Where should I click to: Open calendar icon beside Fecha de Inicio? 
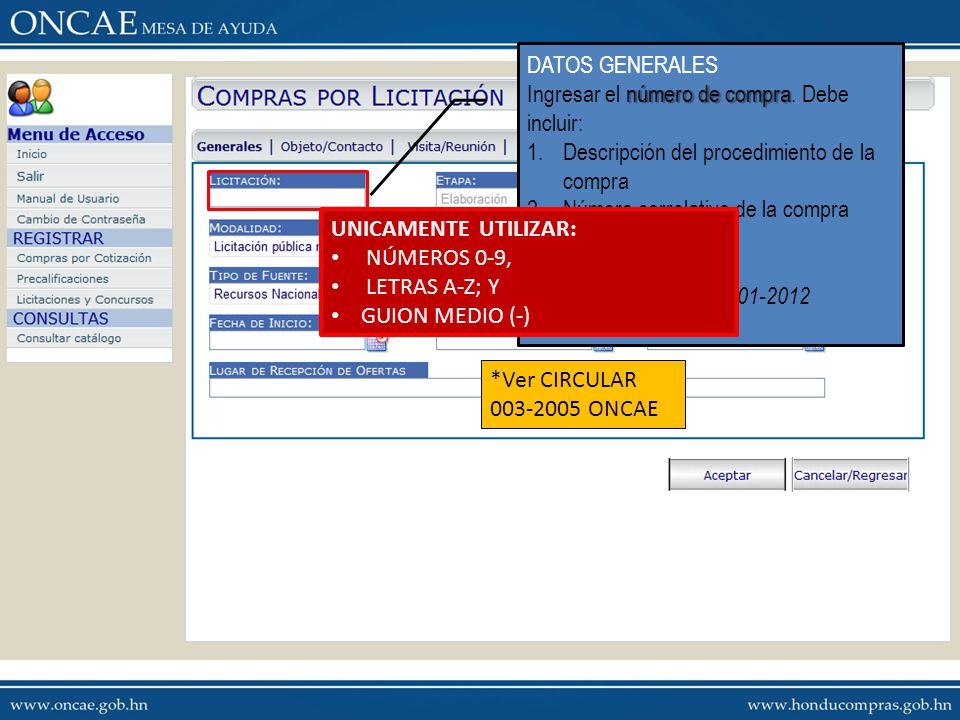[377, 342]
